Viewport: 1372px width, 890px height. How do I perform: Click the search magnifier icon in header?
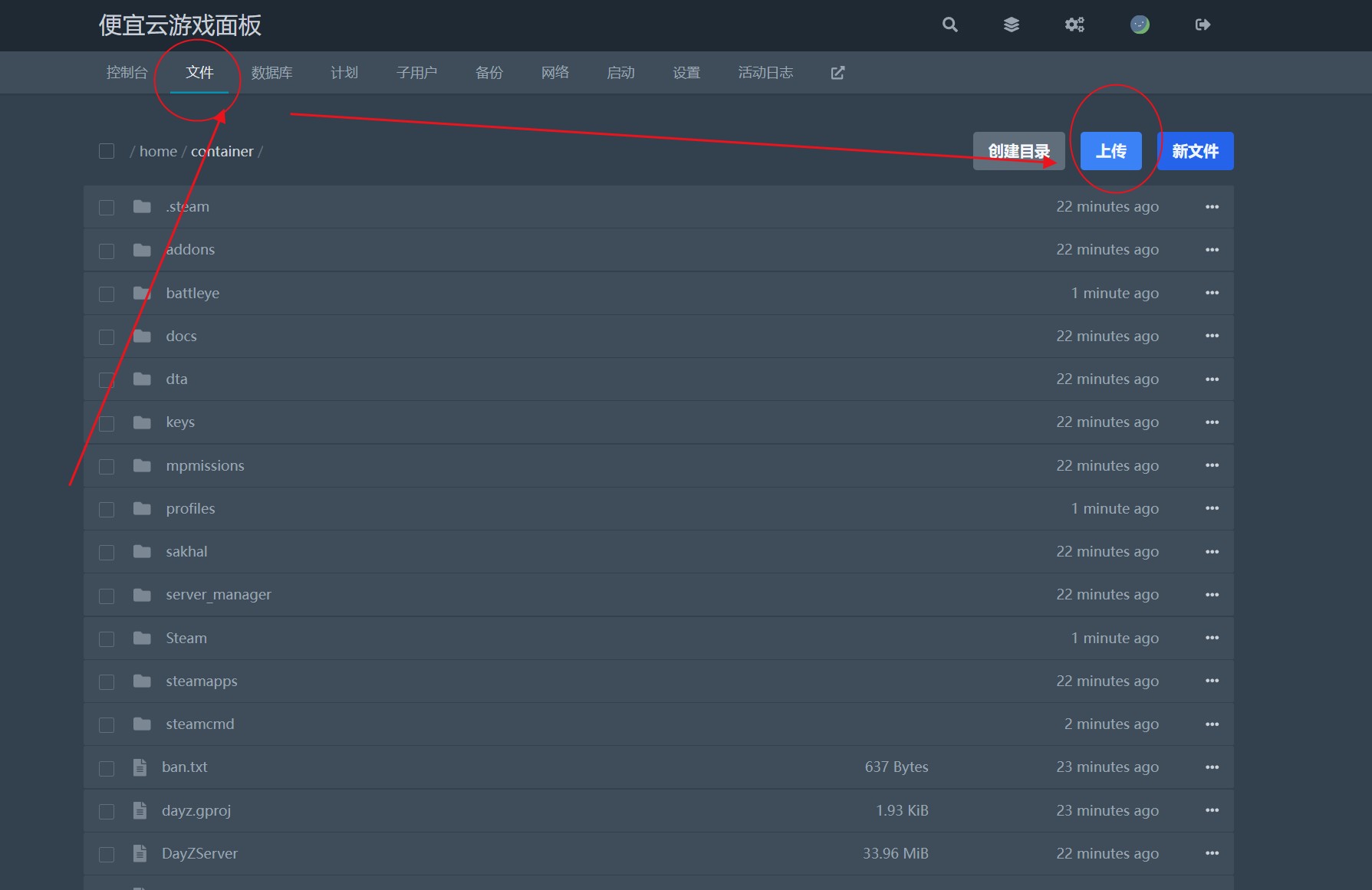pyautogui.click(x=949, y=25)
